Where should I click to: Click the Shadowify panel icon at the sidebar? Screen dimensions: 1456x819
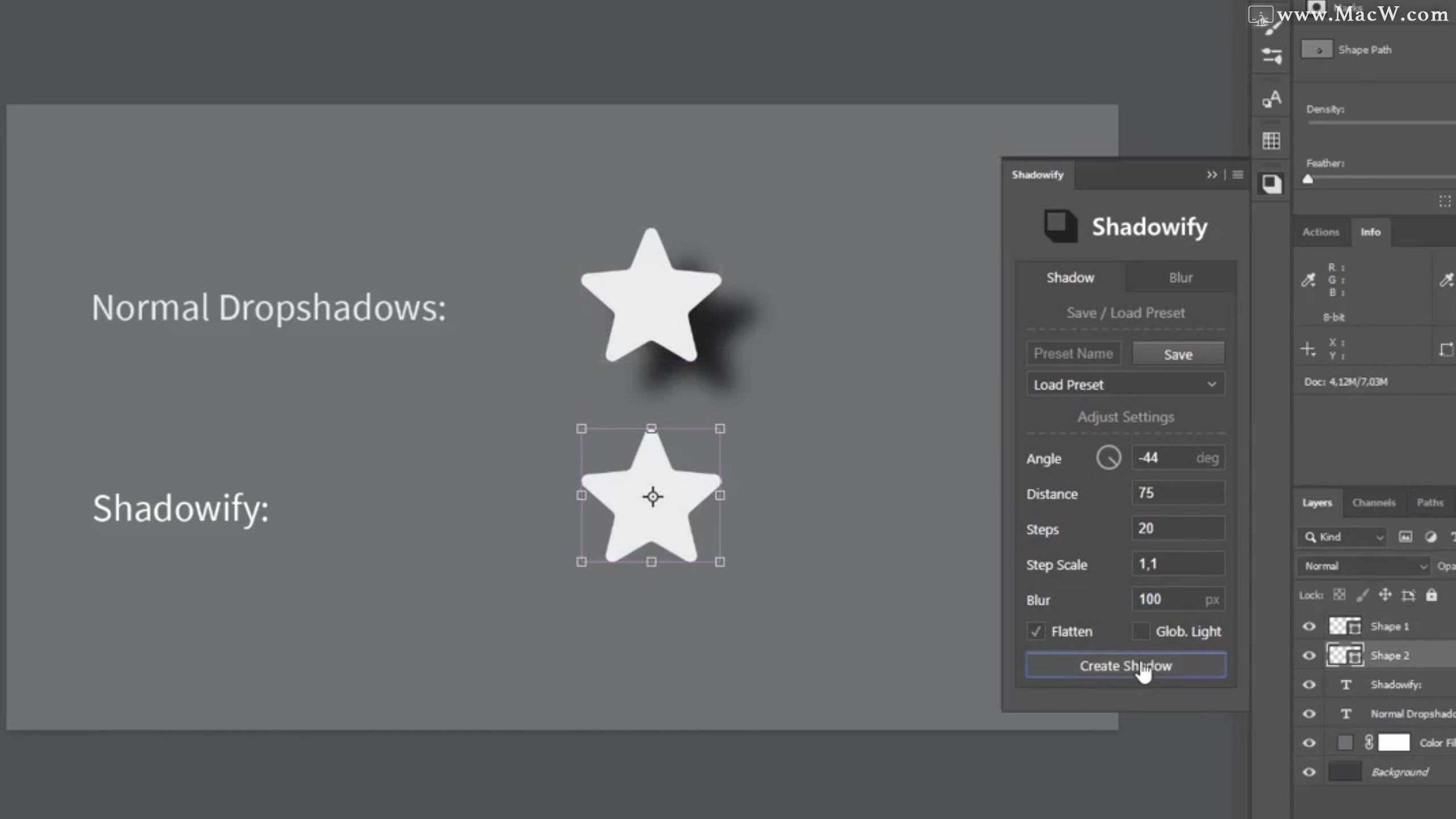(x=1272, y=184)
